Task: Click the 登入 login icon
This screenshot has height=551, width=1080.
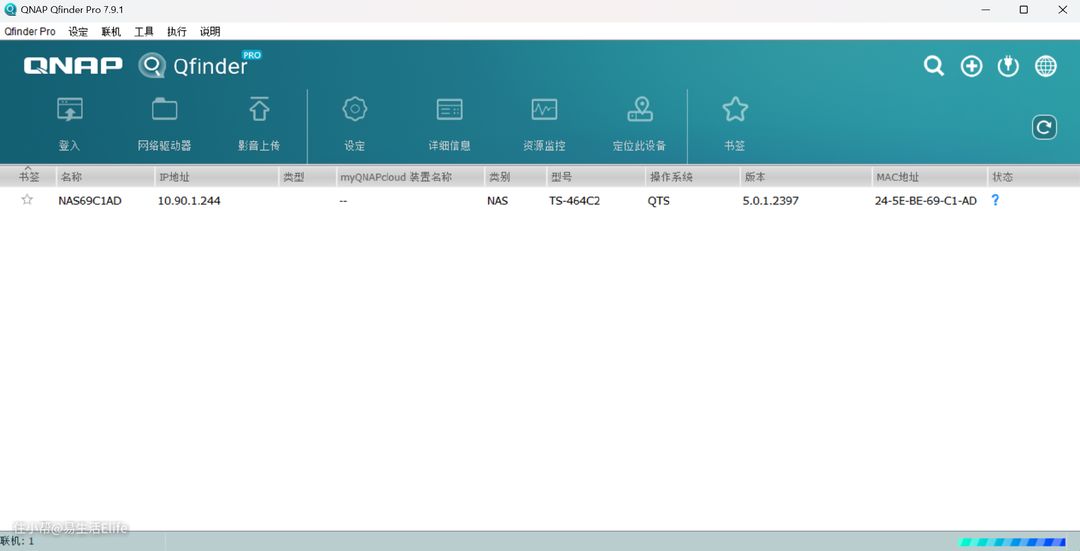Action: point(69,110)
